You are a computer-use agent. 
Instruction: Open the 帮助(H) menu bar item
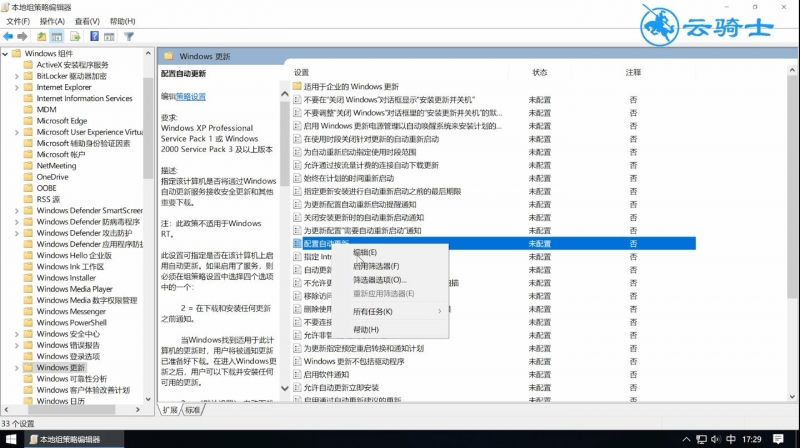[122, 21]
